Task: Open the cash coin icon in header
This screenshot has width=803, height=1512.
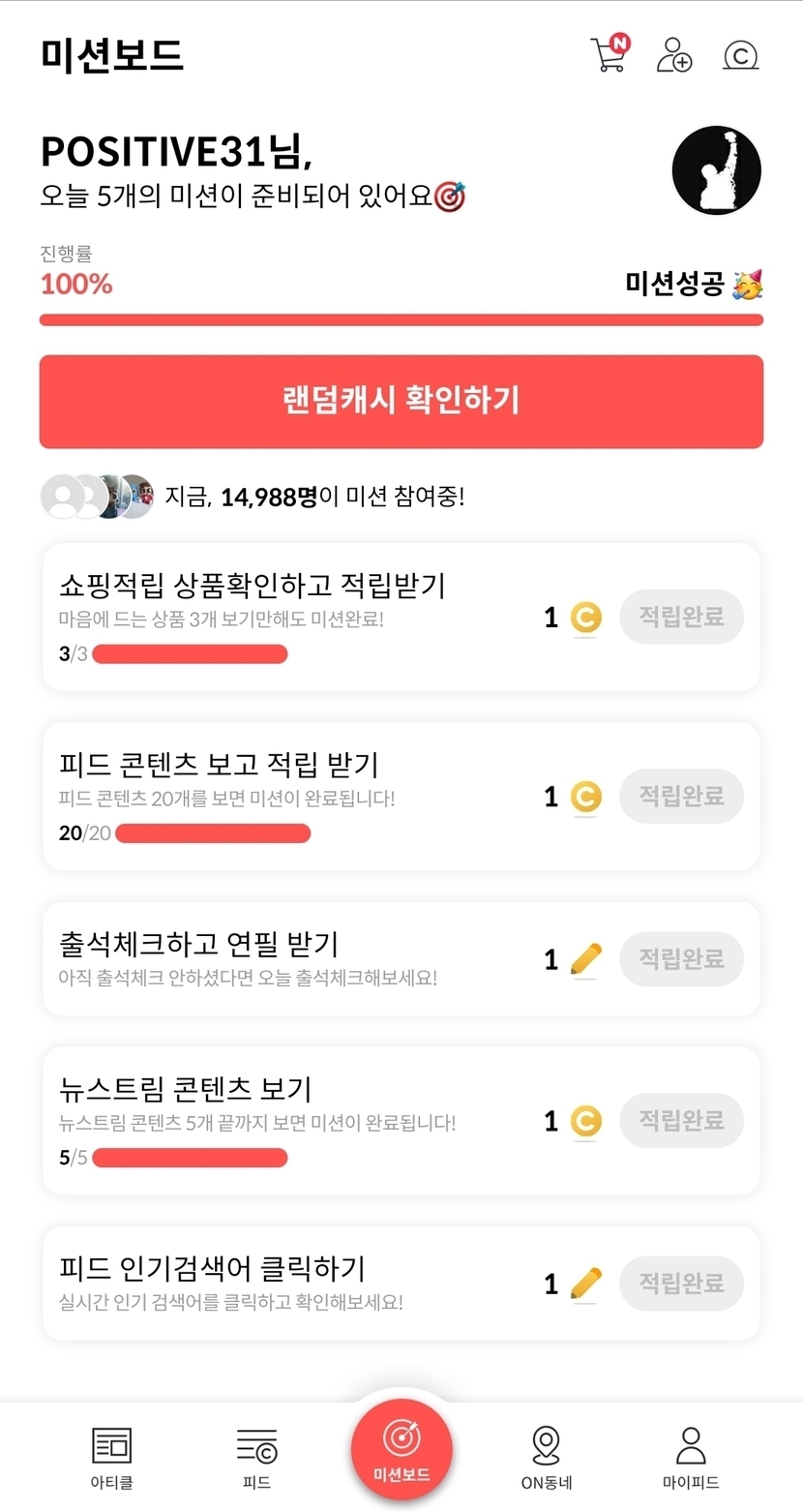Action: click(x=740, y=56)
